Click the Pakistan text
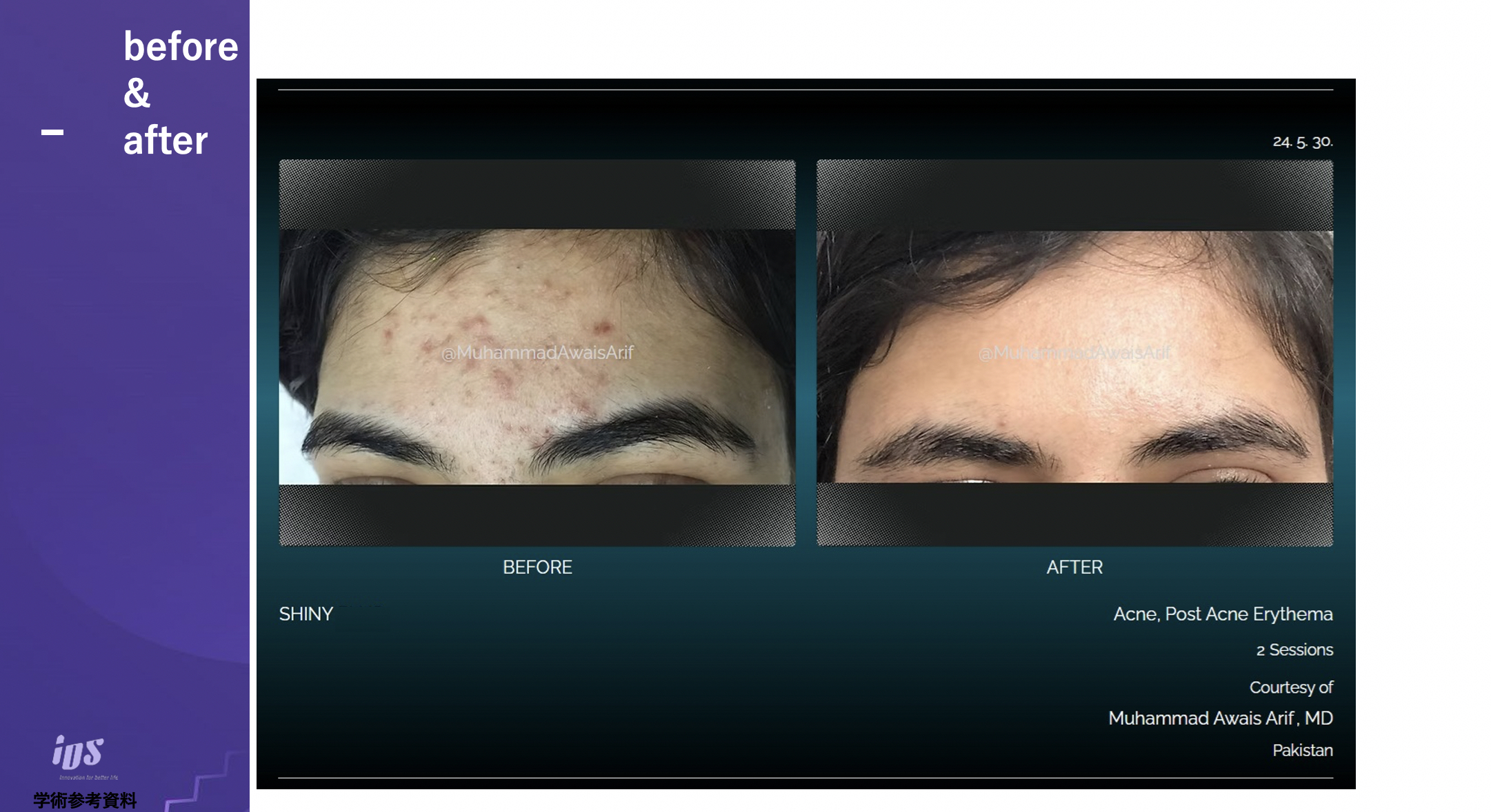This screenshot has width=1491, height=812. pyautogui.click(x=1302, y=750)
